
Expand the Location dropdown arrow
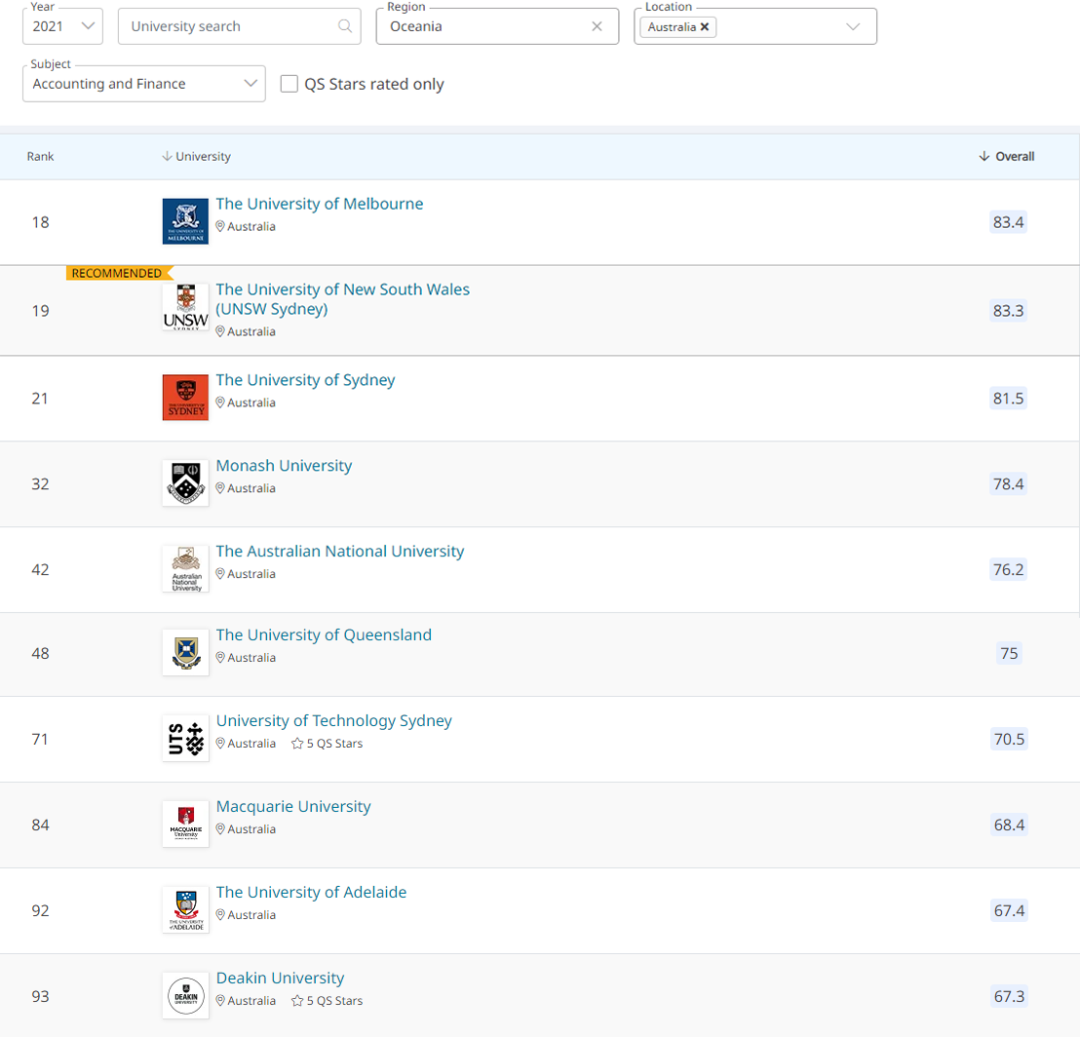(x=853, y=27)
